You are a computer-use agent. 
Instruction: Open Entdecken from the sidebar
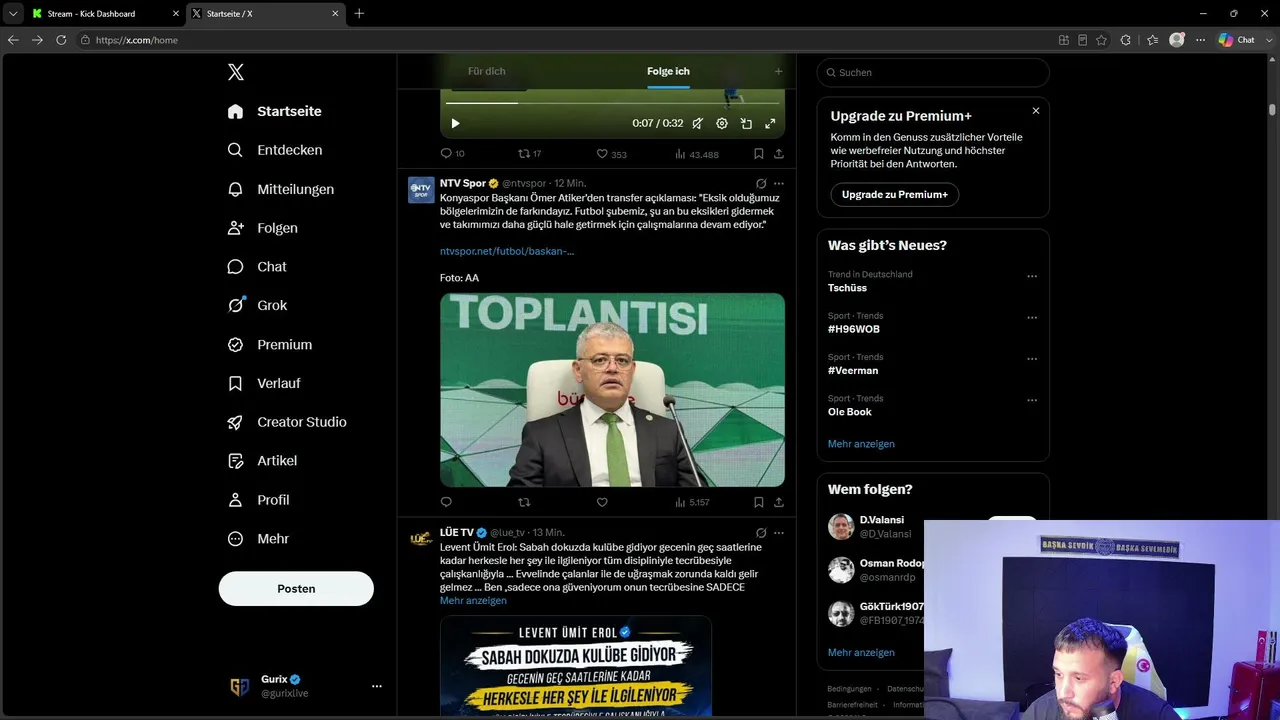275,150
